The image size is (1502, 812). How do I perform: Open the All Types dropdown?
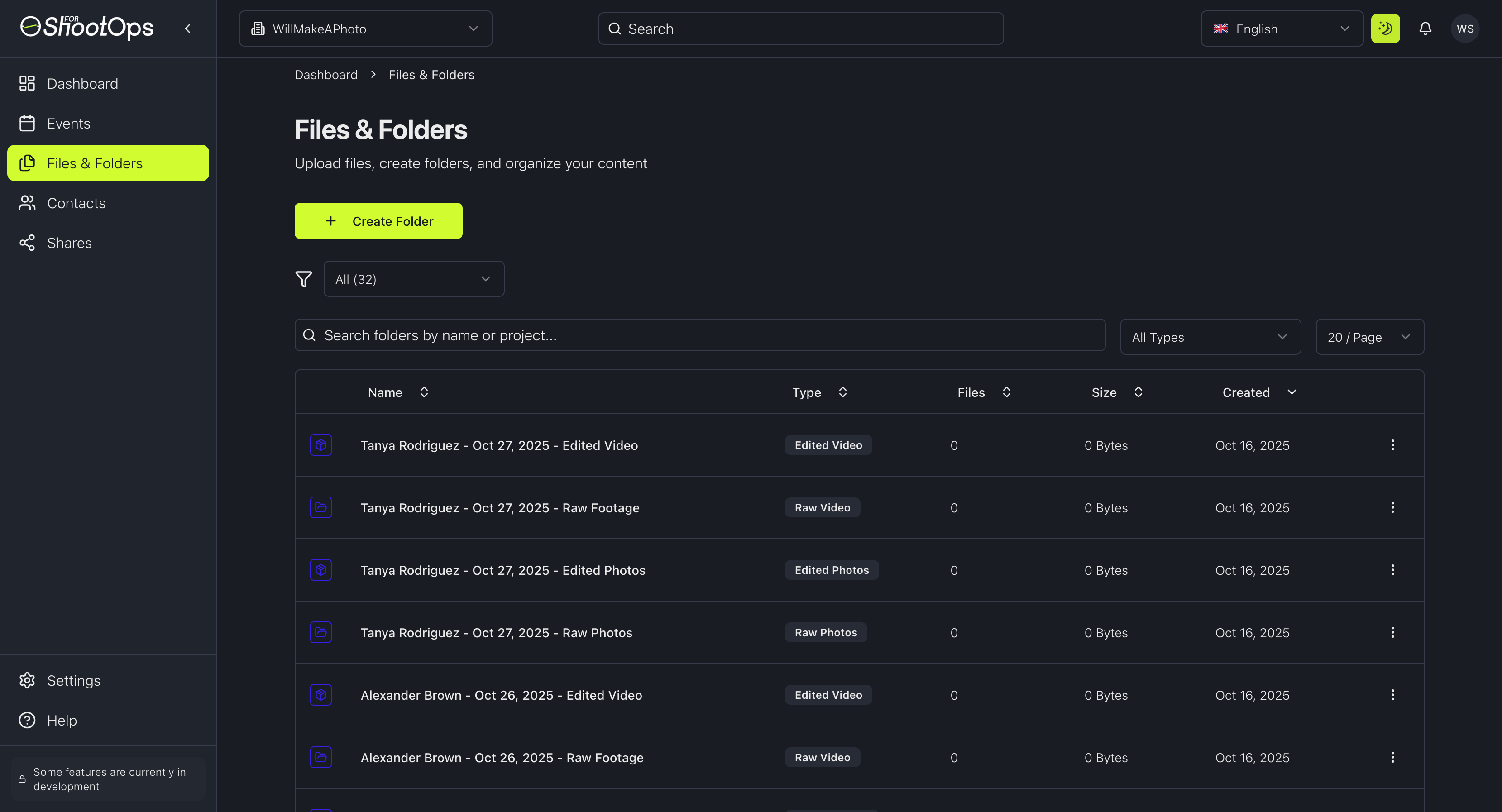point(1210,336)
